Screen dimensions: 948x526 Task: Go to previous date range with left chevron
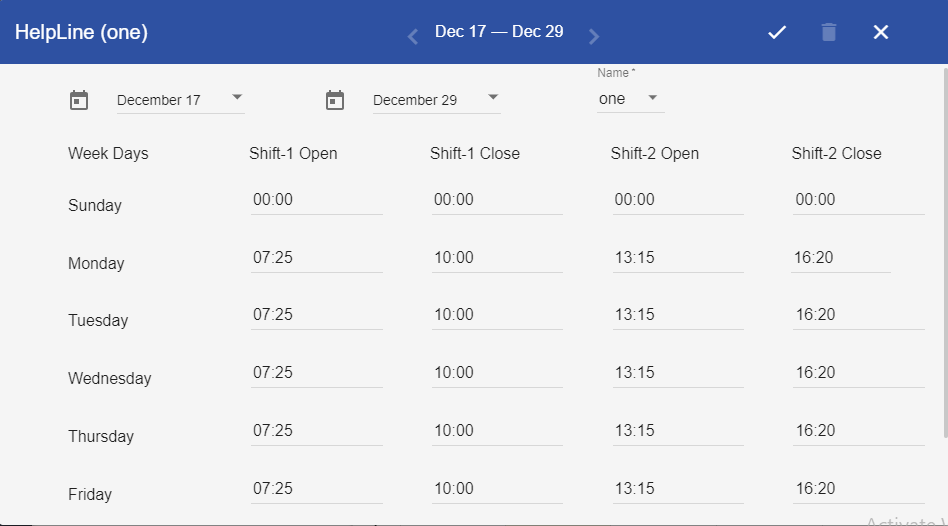click(x=412, y=37)
